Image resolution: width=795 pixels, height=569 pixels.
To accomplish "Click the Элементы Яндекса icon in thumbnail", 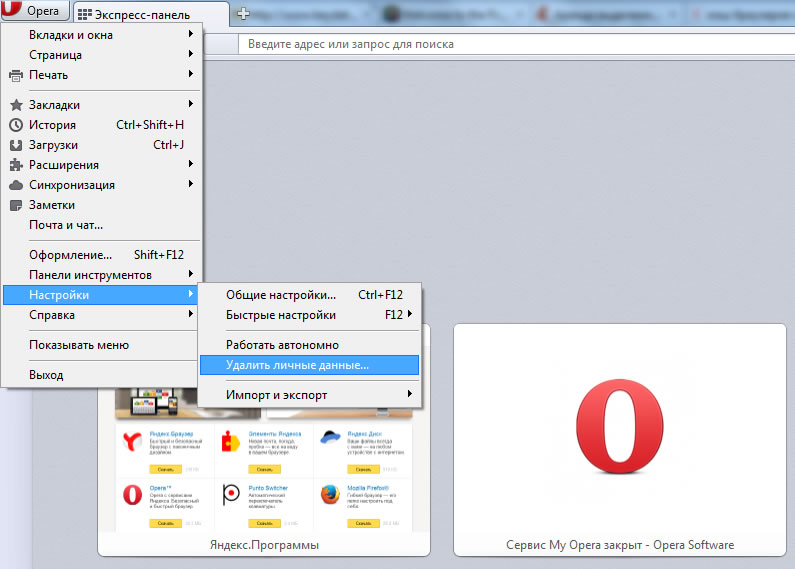I will [231, 441].
